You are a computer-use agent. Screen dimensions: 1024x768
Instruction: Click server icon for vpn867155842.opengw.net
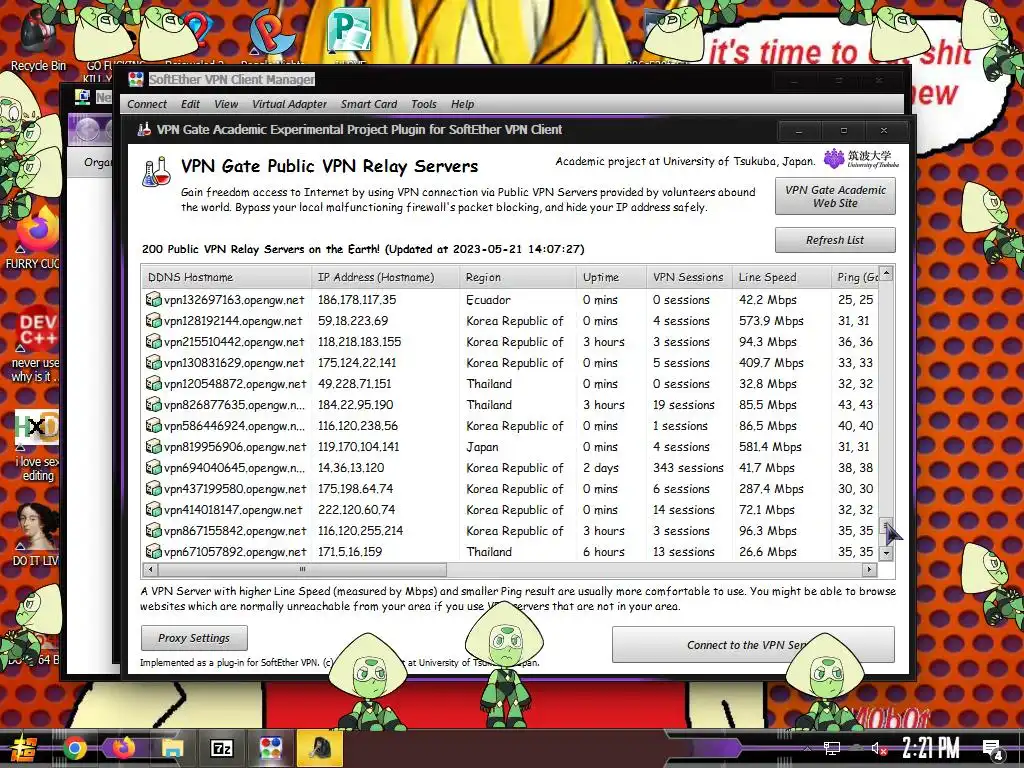click(153, 530)
